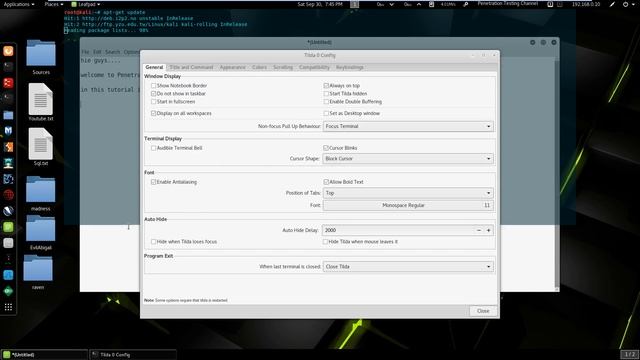Open the Leafpad app menu in top panel

[x=86, y=4]
